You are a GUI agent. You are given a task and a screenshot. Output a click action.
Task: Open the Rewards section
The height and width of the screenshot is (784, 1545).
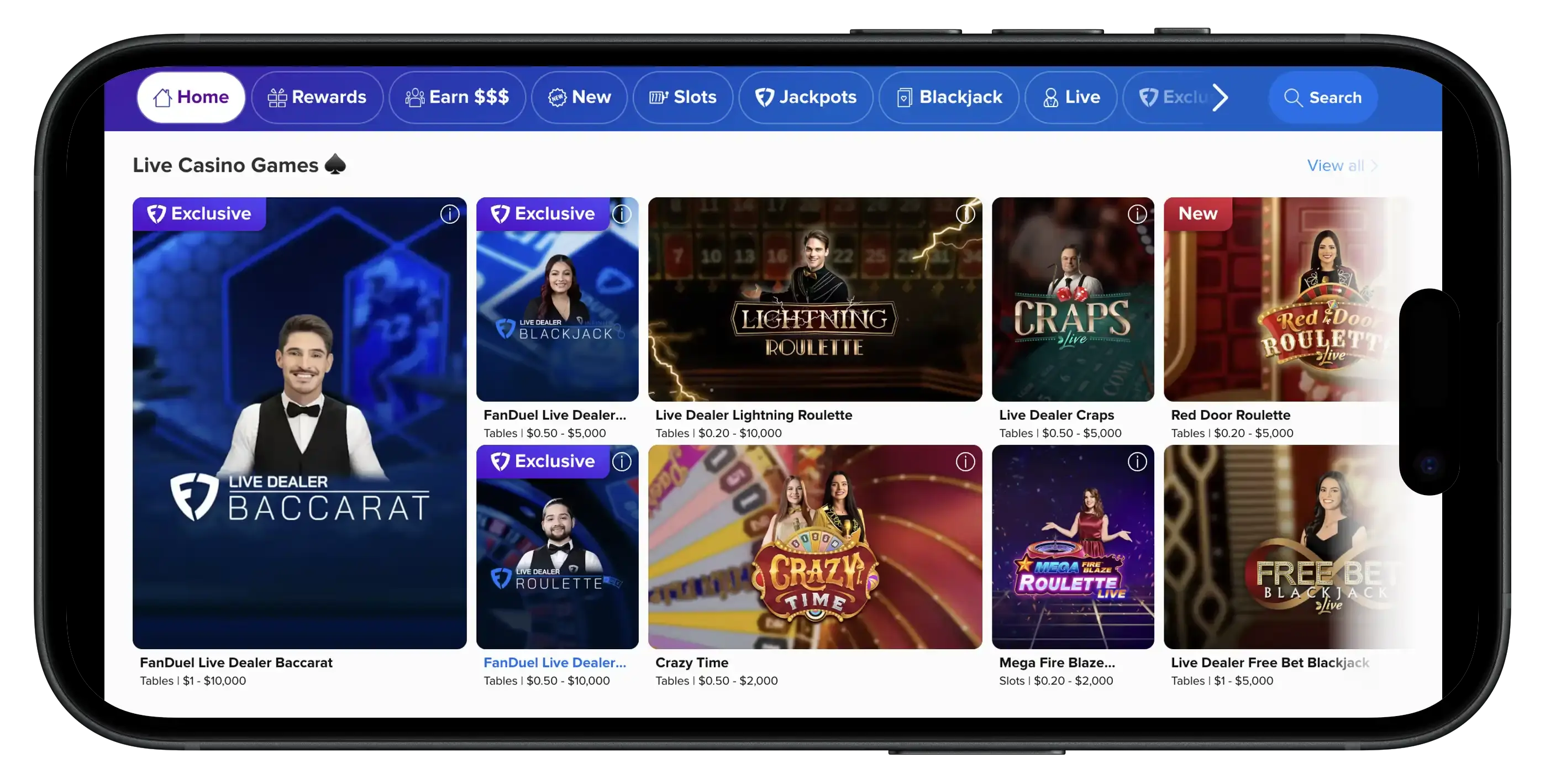click(317, 97)
